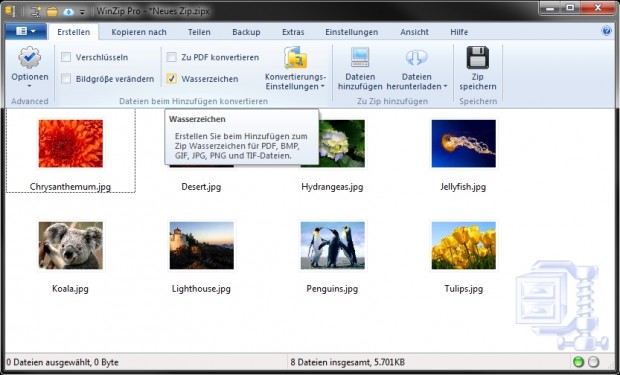The image size is (620, 375).
Task: Click '8 Dateien insgesamt, 5.701KB' status text
Action: click(x=347, y=362)
